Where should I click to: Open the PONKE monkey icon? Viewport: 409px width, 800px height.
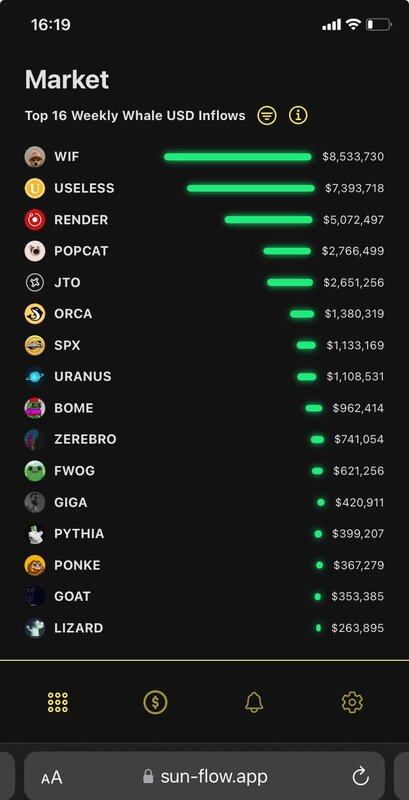[35, 565]
